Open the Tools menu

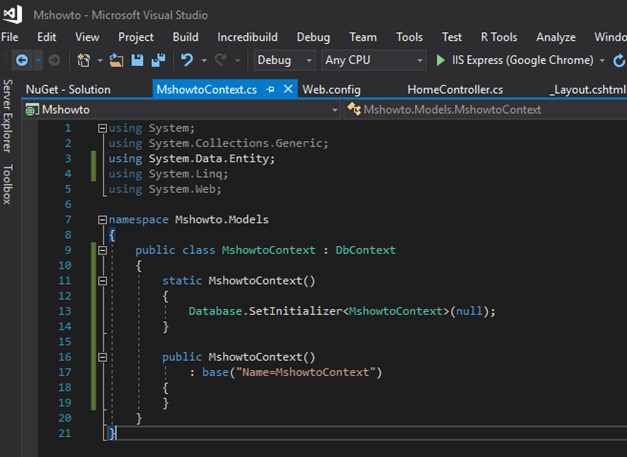pos(409,37)
